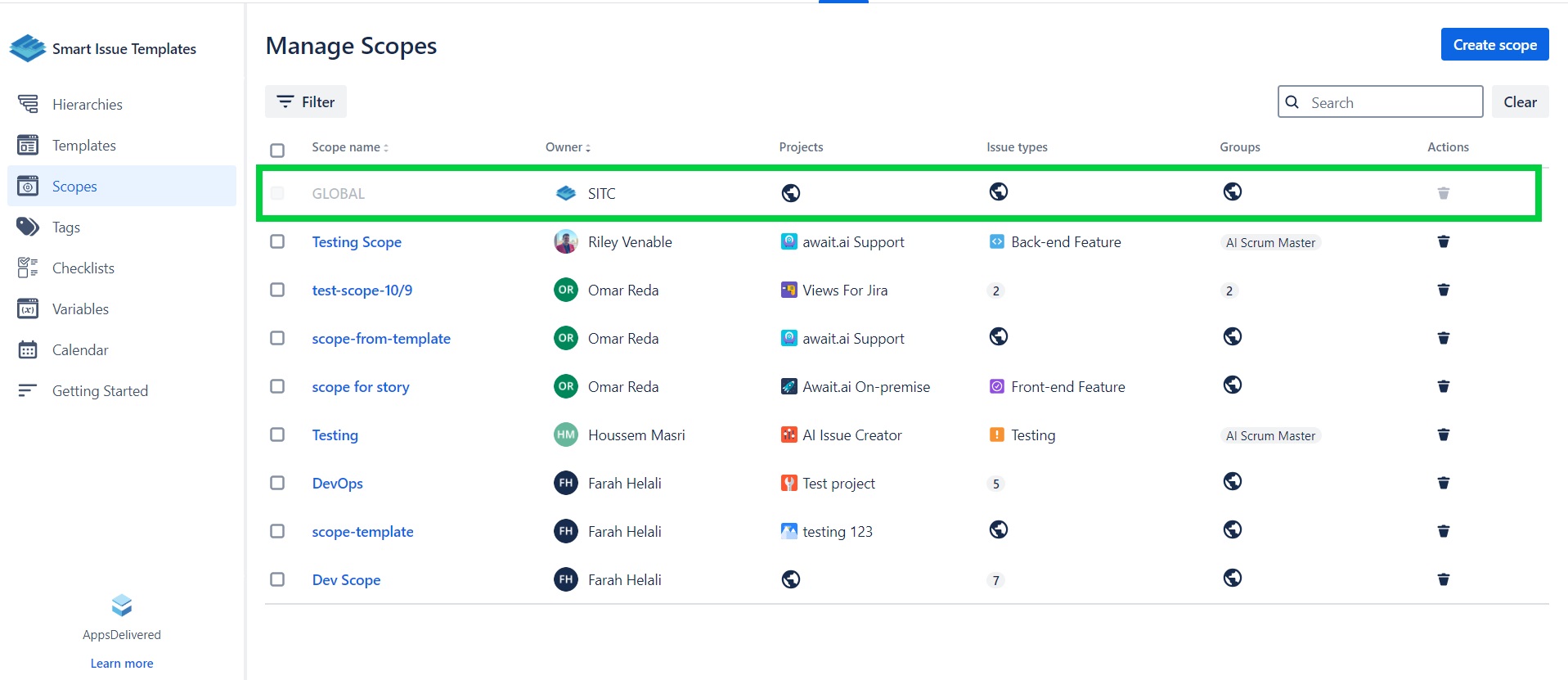Viewport: 1568px width, 680px height.
Task: Click the Checklists sidebar icon
Action: pyautogui.click(x=28, y=268)
